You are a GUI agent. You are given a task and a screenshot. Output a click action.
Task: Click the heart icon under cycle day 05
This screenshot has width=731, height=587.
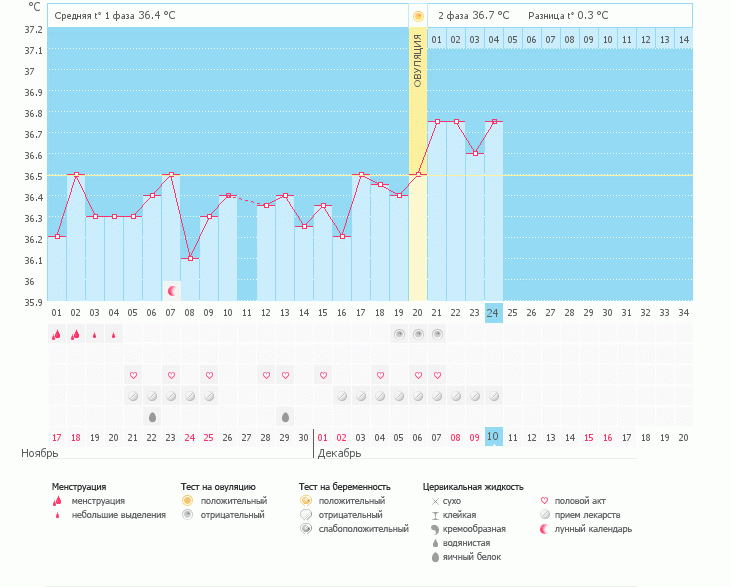tap(133, 375)
